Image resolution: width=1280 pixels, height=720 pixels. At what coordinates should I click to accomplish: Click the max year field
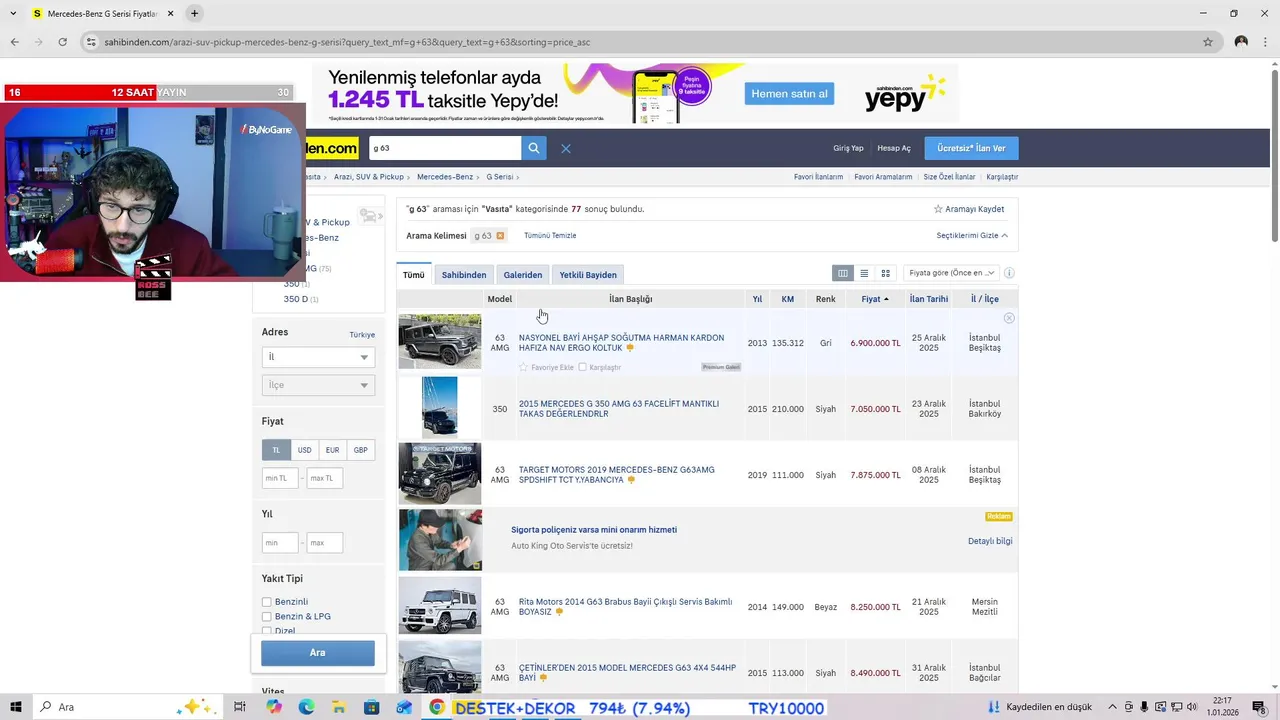click(325, 543)
